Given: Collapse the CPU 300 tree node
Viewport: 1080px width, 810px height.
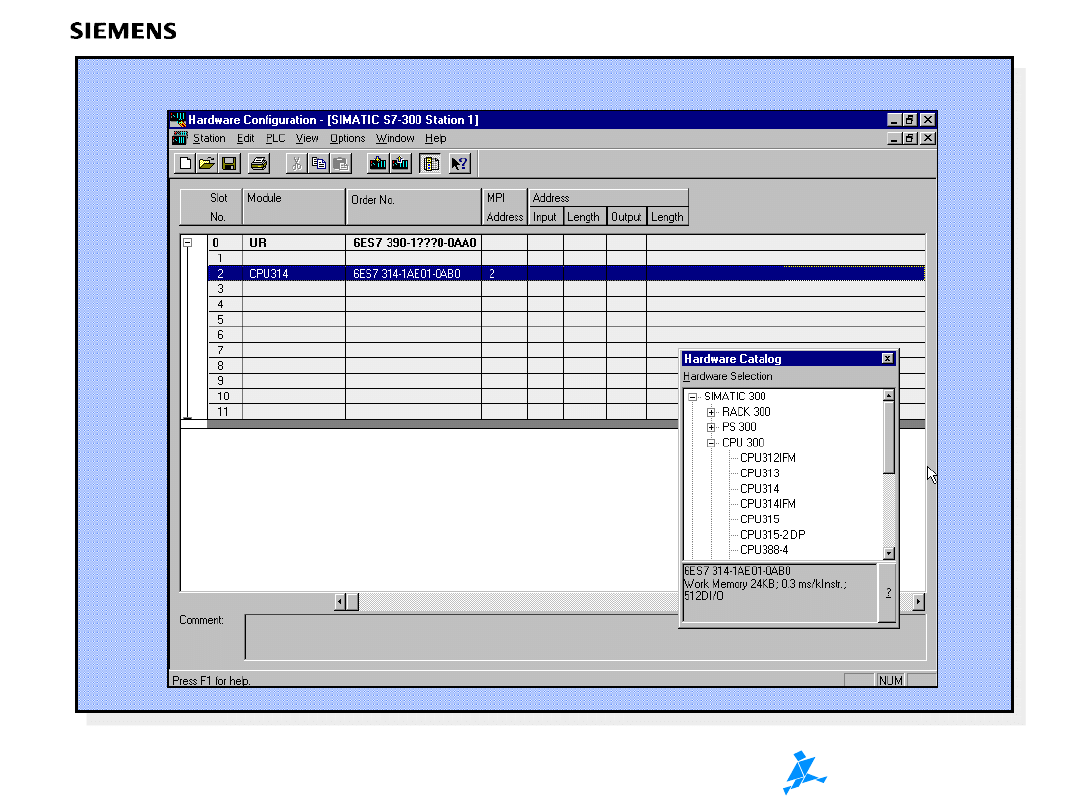Looking at the screenshot, I should [711, 443].
